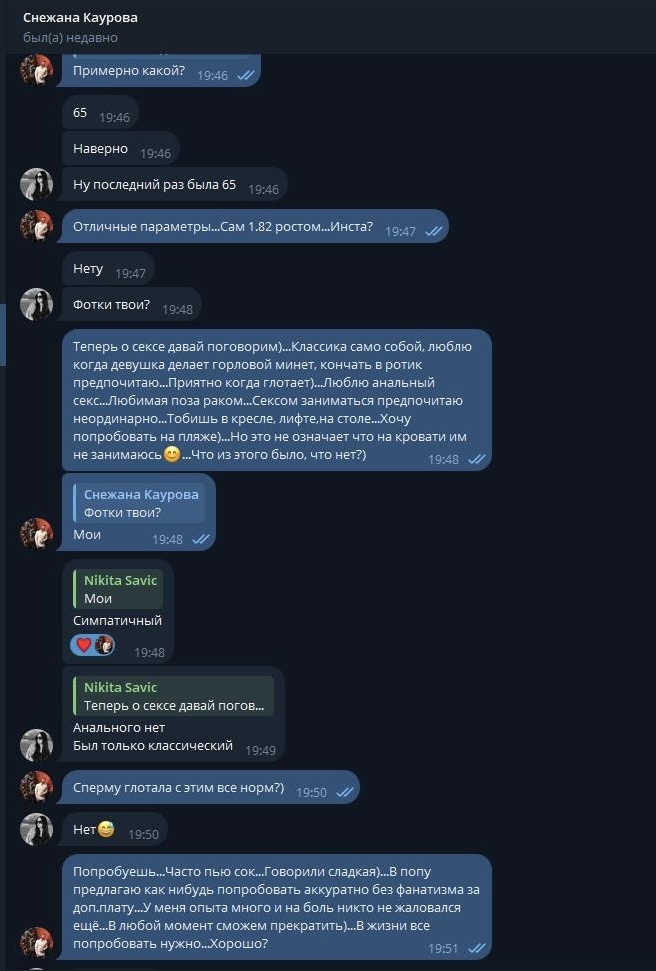Jump to quoted "Снежана Каурова" reply preview

tap(140, 503)
